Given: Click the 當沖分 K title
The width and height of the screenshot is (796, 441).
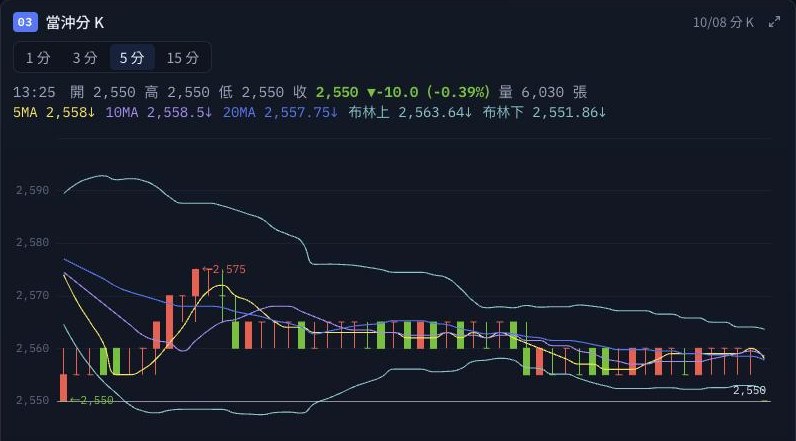Looking at the screenshot, I should [75, 22].
